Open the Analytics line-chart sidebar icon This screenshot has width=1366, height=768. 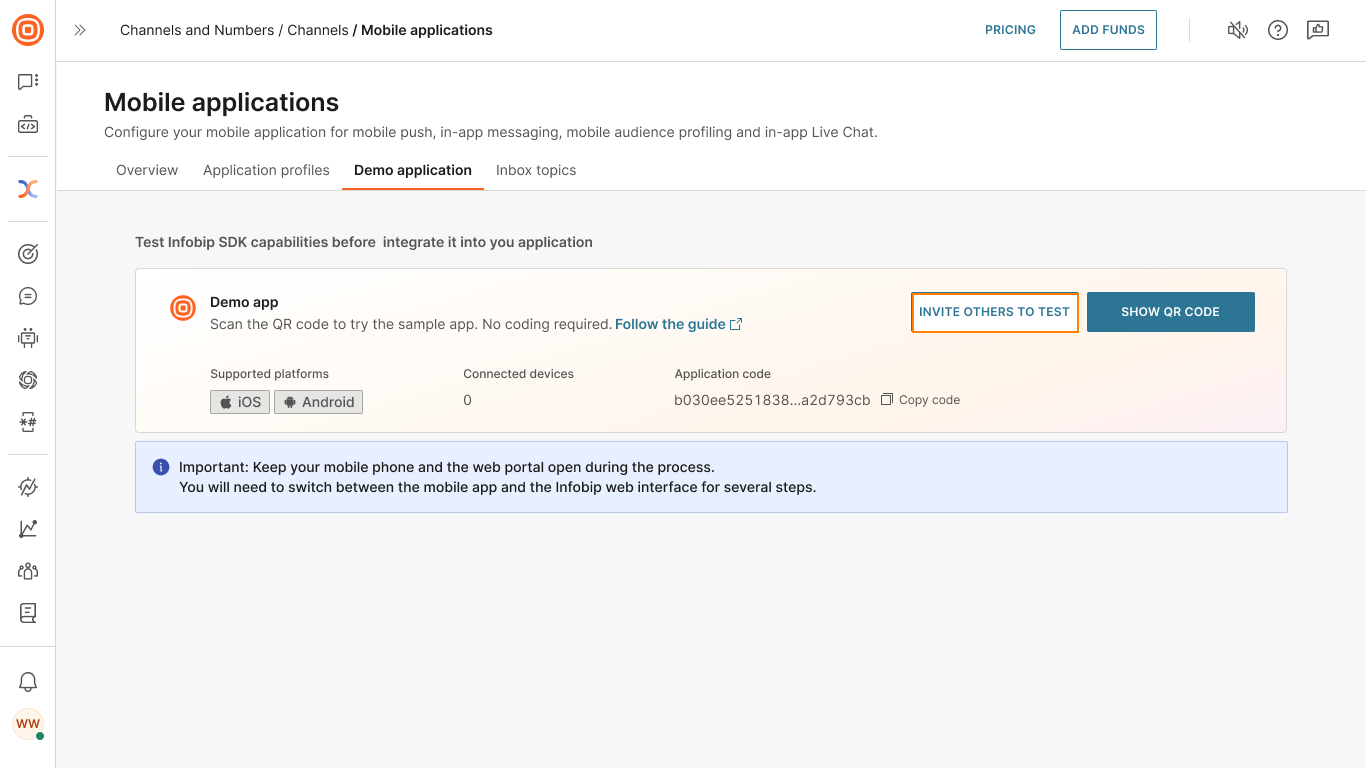pos(28,528)
